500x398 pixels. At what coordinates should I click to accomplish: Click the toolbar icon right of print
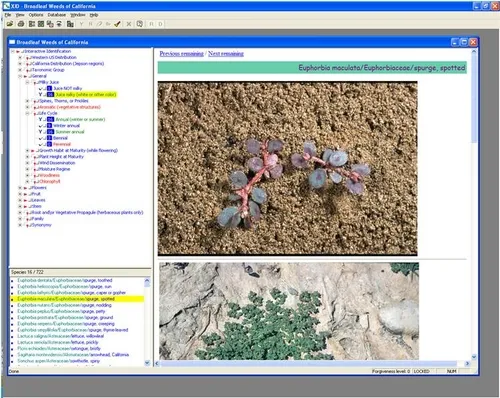coord(32,24)
